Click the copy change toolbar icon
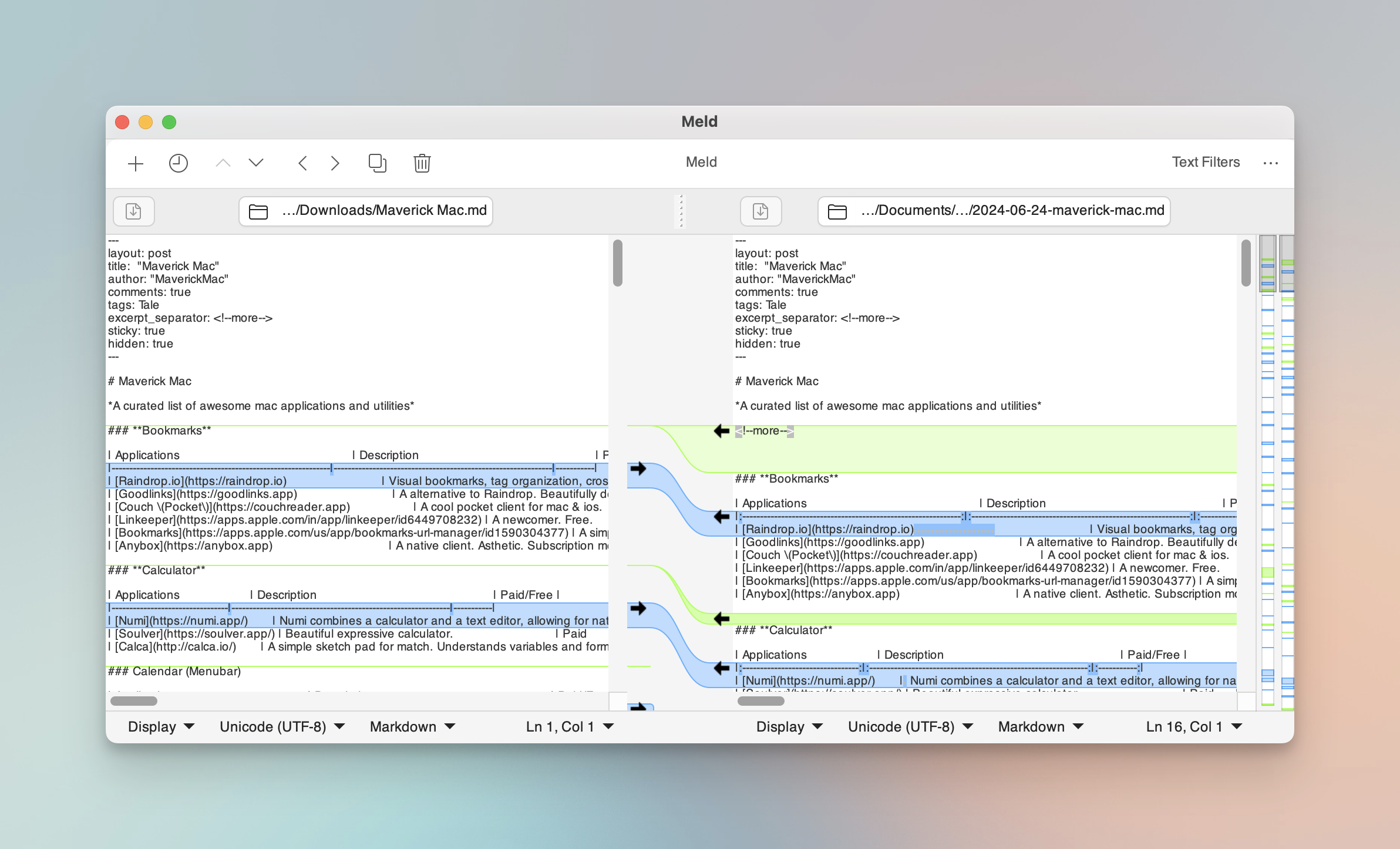 coord(378,163)
